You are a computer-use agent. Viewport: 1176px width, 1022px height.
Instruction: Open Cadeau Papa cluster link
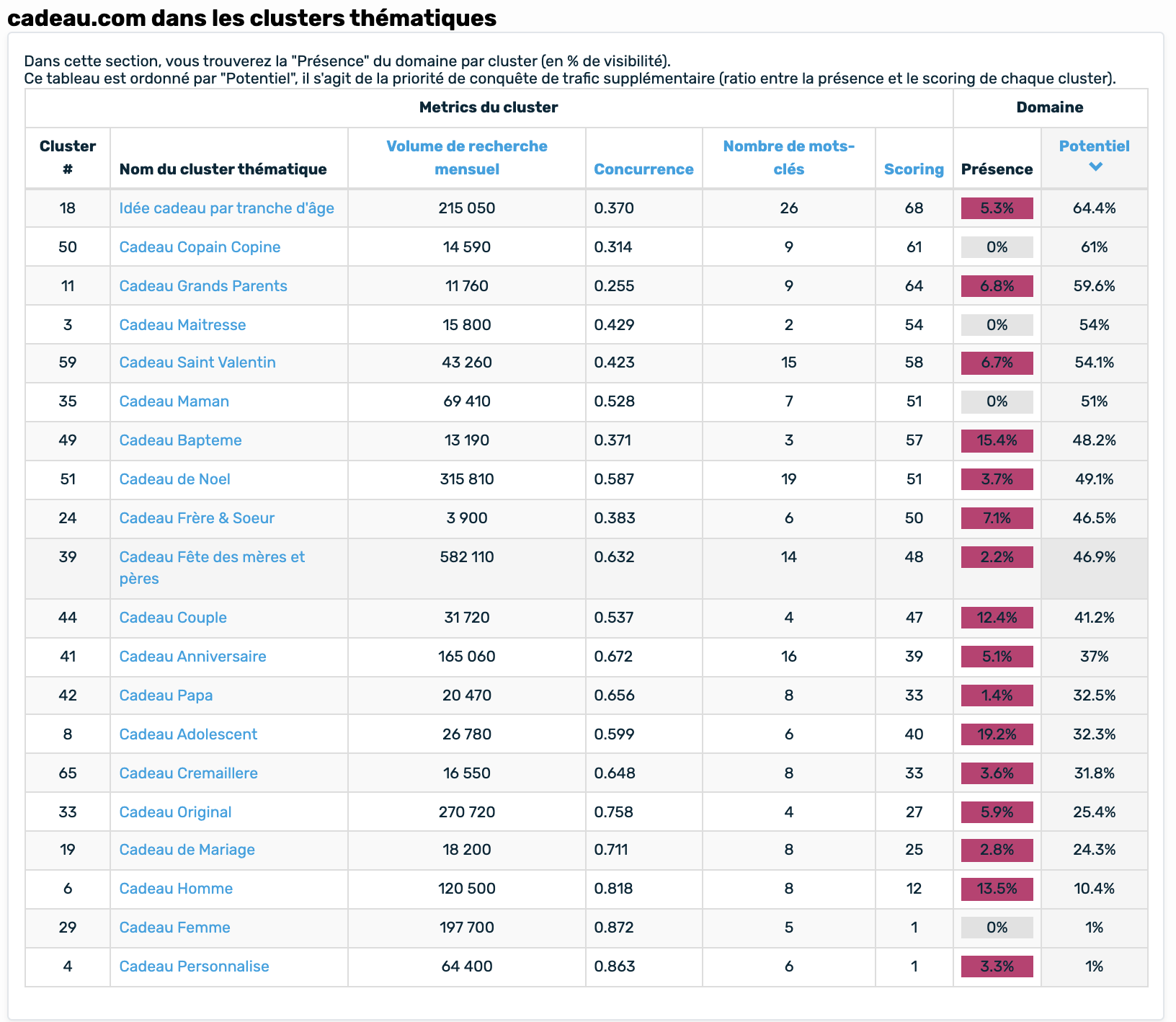coord(166,696)
